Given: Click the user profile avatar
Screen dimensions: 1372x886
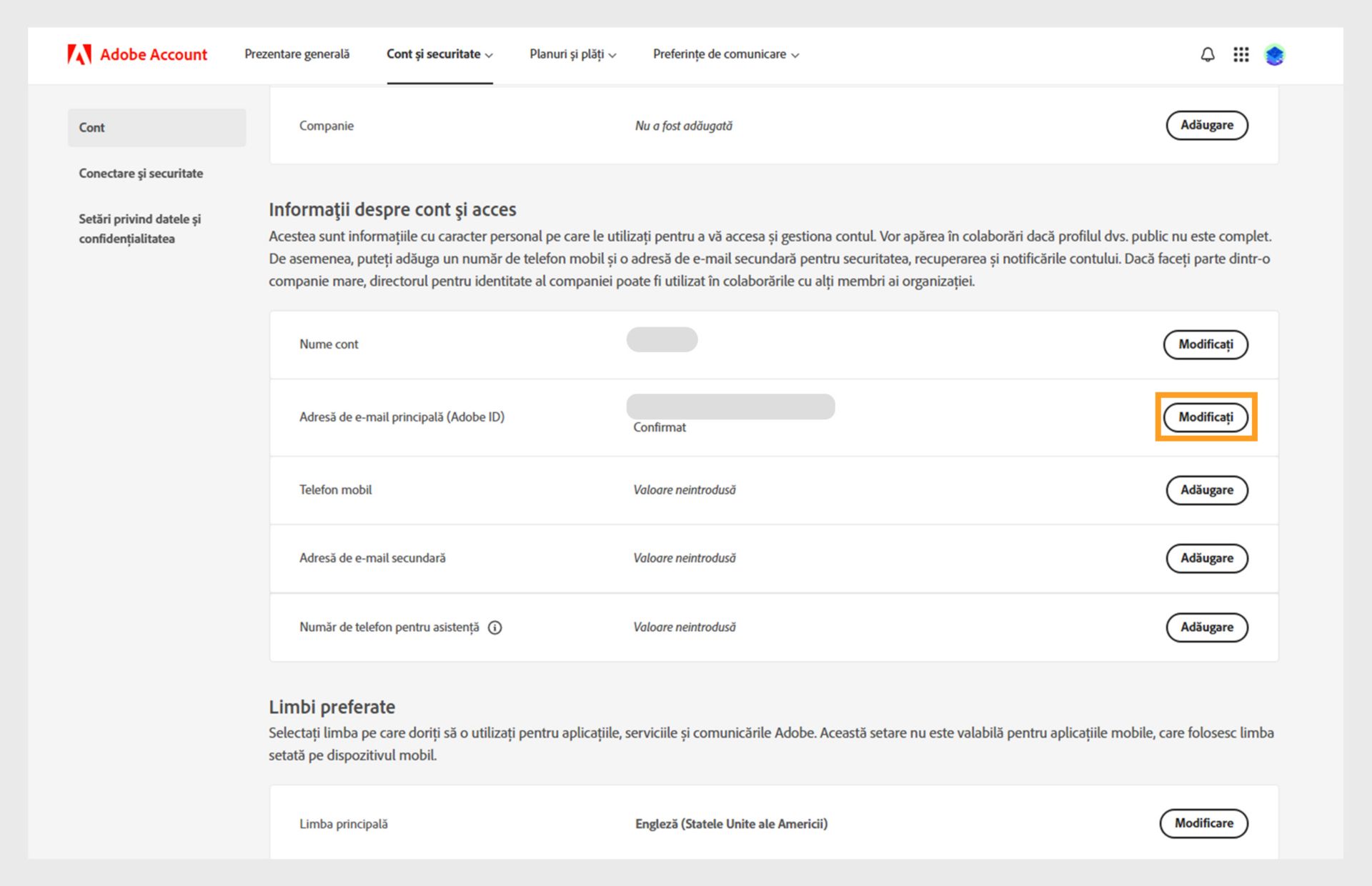Looking at the screenshot, I should pos(1274,54).
